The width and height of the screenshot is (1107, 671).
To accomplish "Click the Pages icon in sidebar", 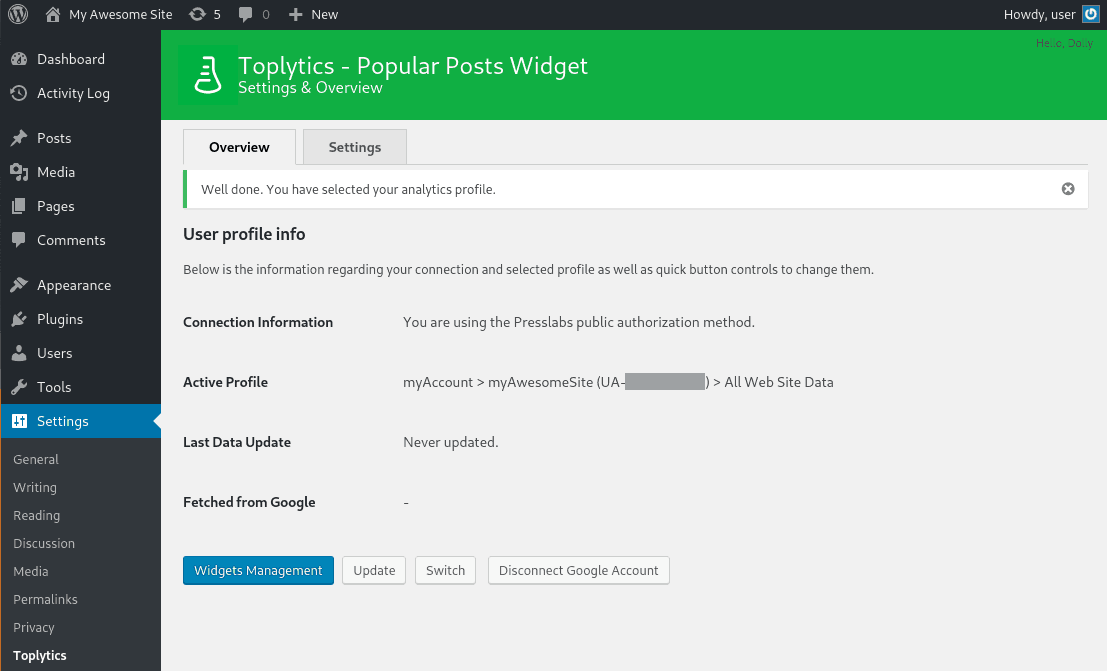I will [19, 206].
